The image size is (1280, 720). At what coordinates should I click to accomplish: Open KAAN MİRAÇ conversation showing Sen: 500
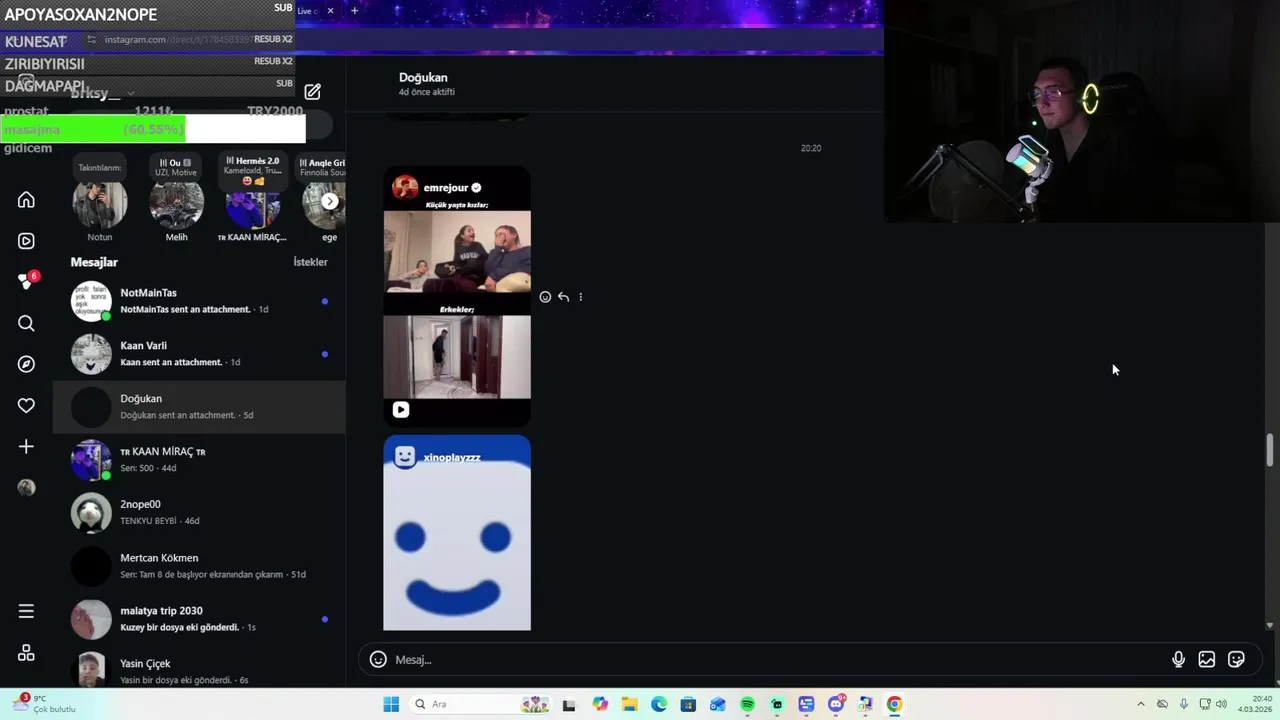point(199,460)
